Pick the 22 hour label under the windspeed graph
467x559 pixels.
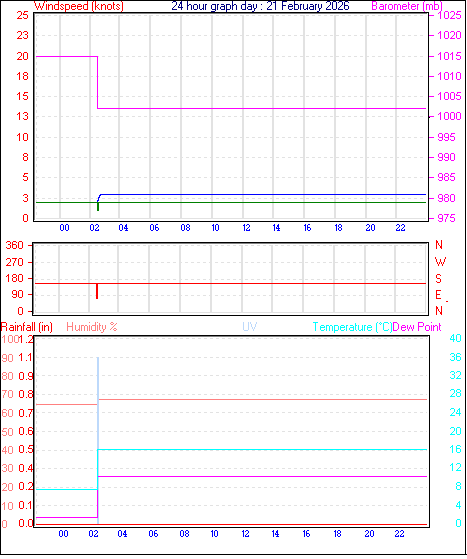tap(400, 228)
